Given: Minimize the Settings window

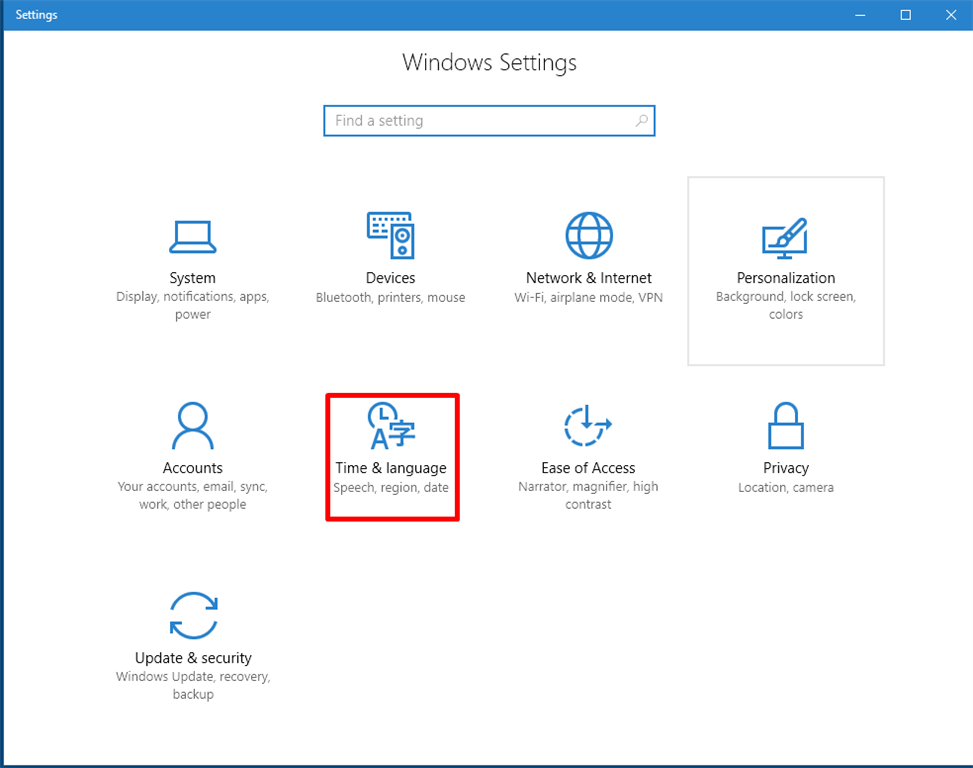Looking at the screenshot, I should [x=860, y=15].
